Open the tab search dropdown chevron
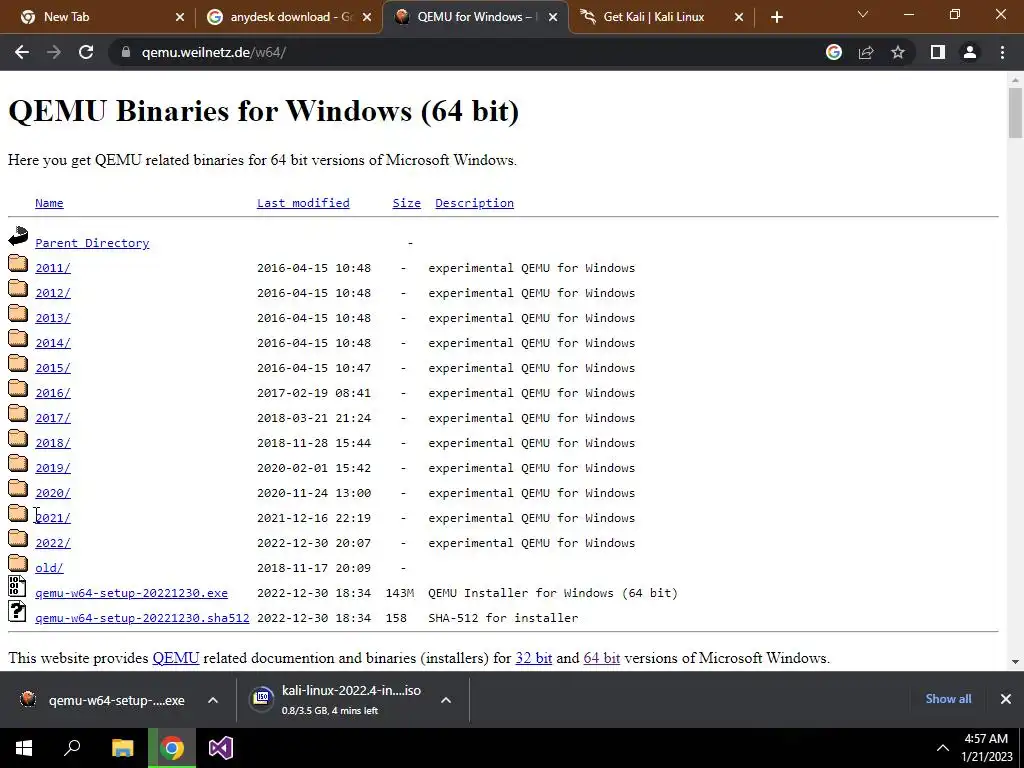1024x768 pixels. coord(863,14)
